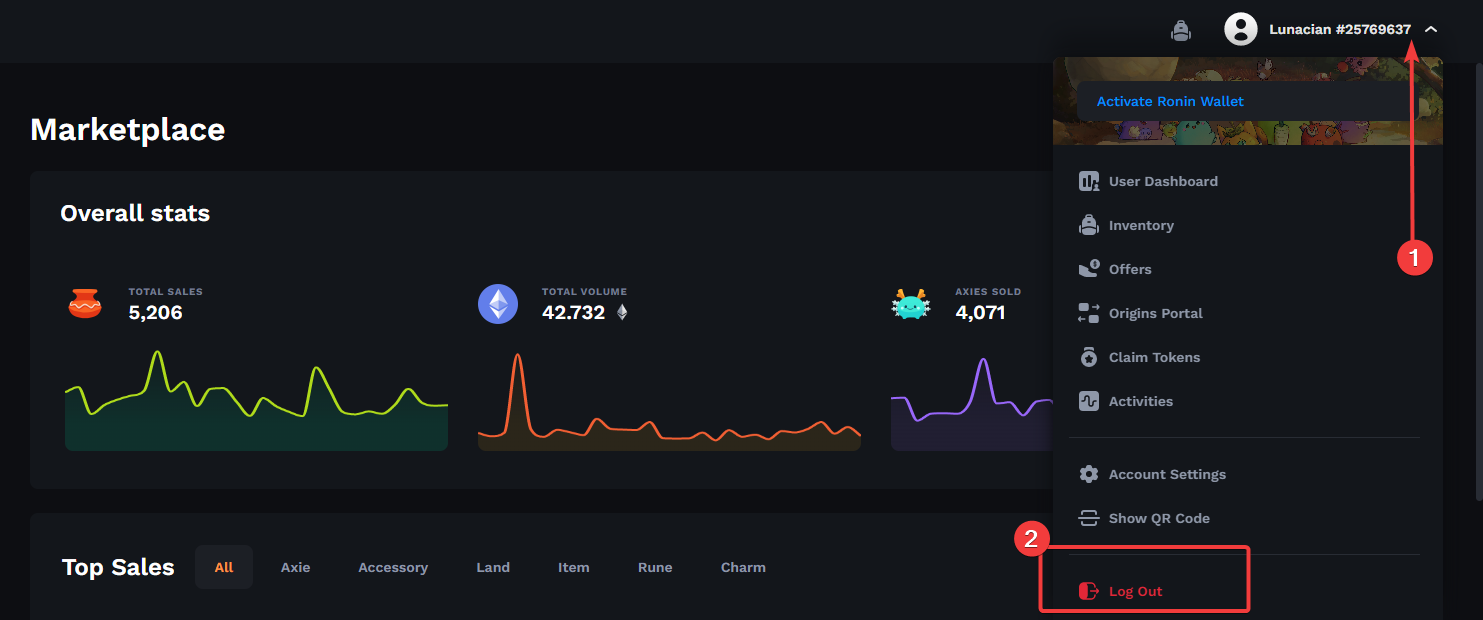Image resolution: width=1483 pixels, height=620 pixels.
Task: Click the Account Settings gear icon
Action: pos(1089,474)
